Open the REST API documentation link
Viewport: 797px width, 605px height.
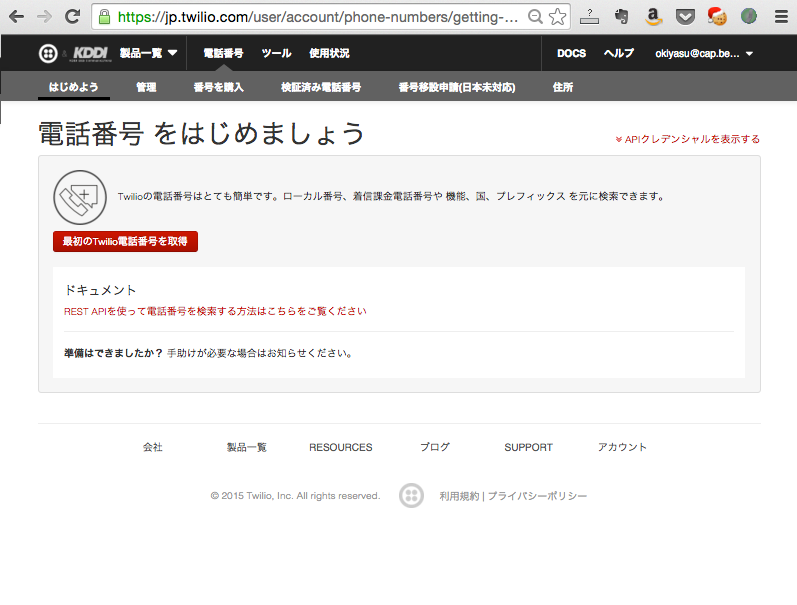[x=215, y=311]
